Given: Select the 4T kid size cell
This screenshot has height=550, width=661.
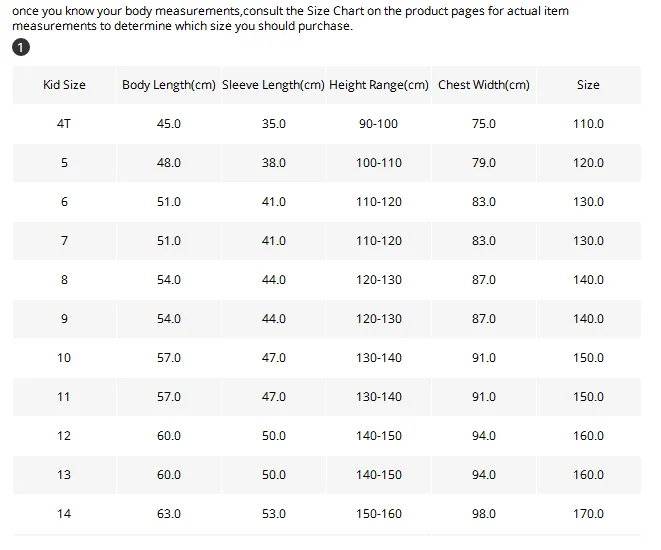Looking at the screenshot, I should [64, 124].
